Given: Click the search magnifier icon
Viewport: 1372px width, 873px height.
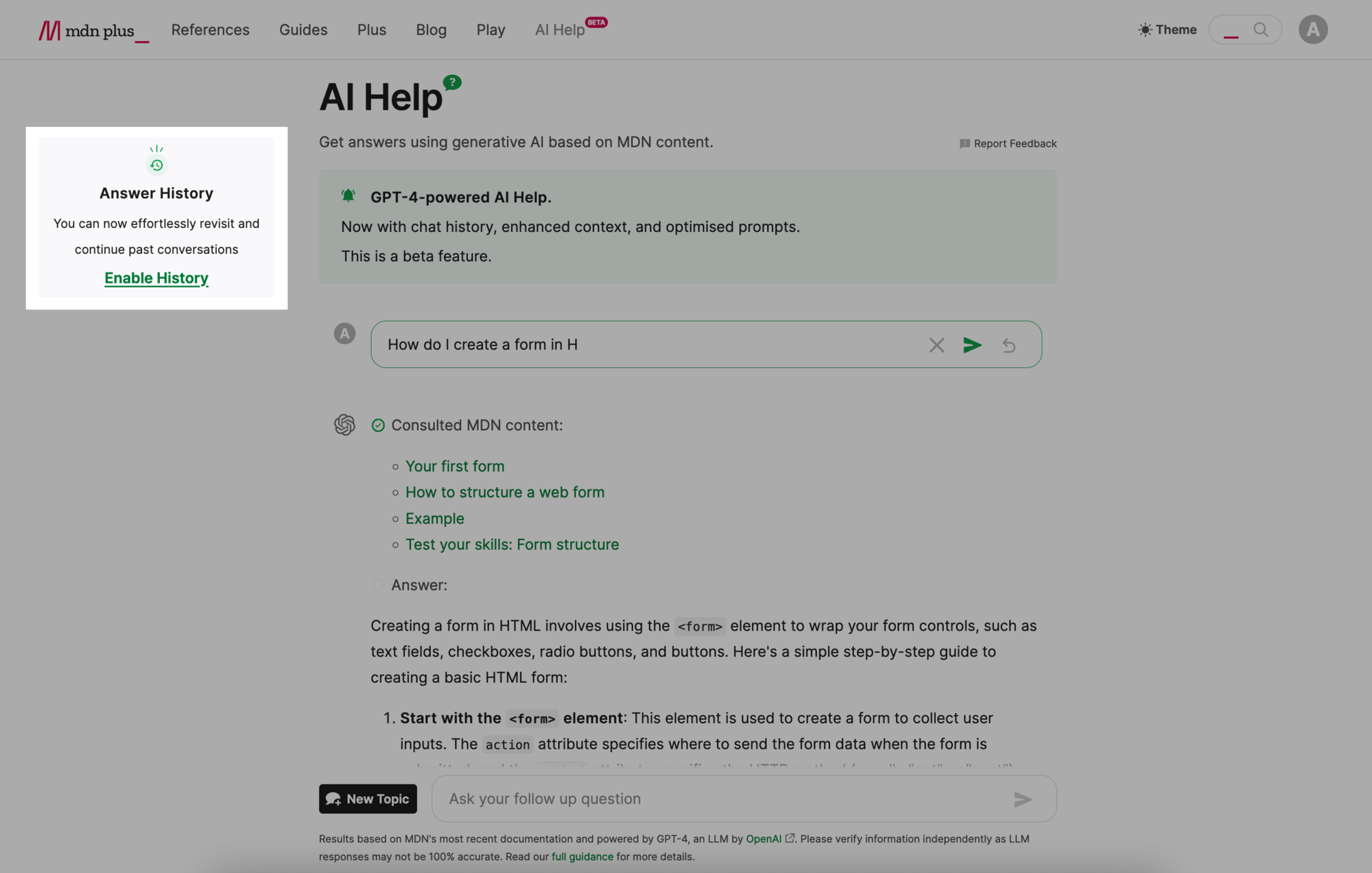Looking at the screenshot, I should point(1261,29).
